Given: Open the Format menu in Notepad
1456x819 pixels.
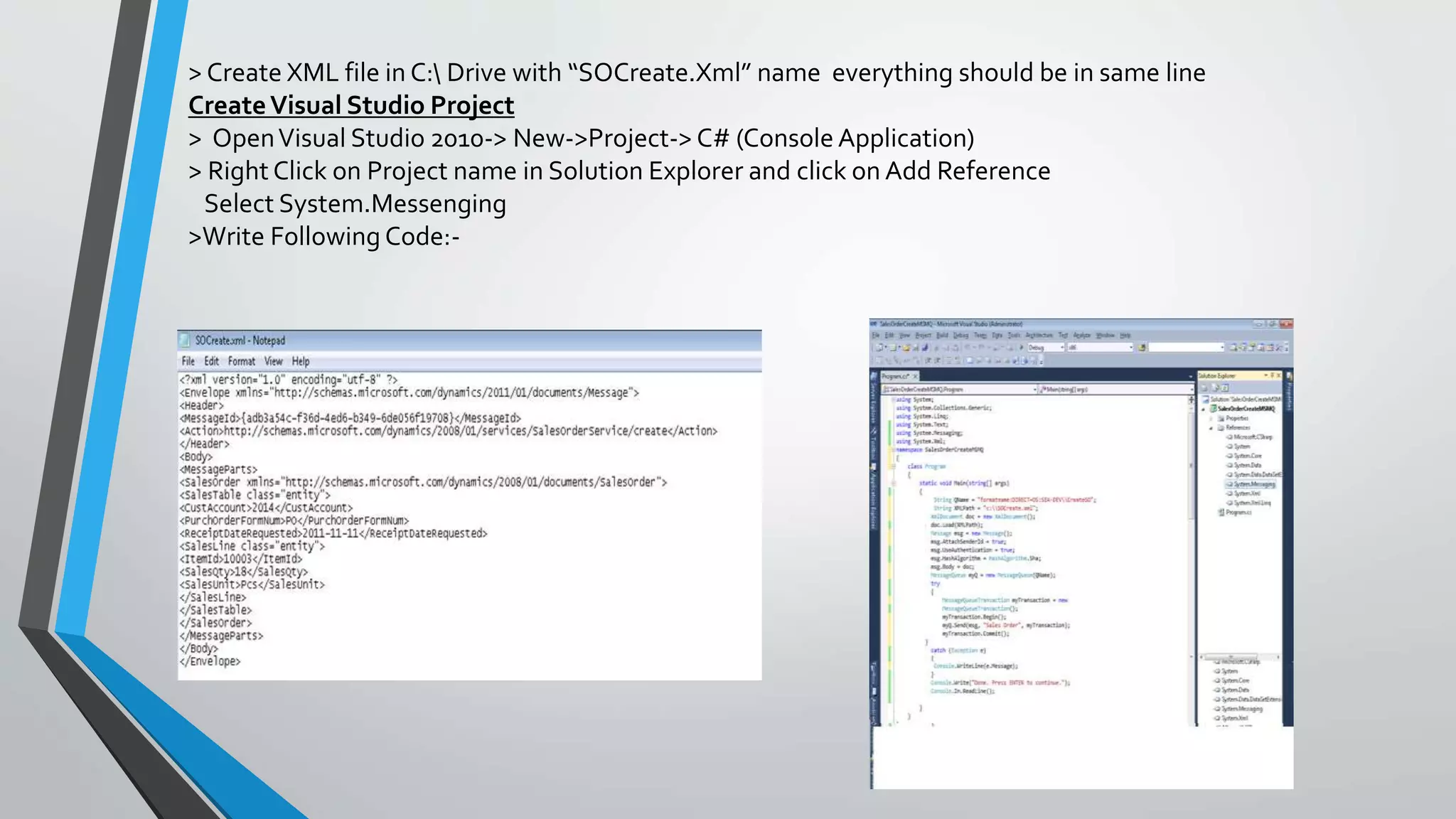Looking at the screenshot, I should (x=241, y=361).
